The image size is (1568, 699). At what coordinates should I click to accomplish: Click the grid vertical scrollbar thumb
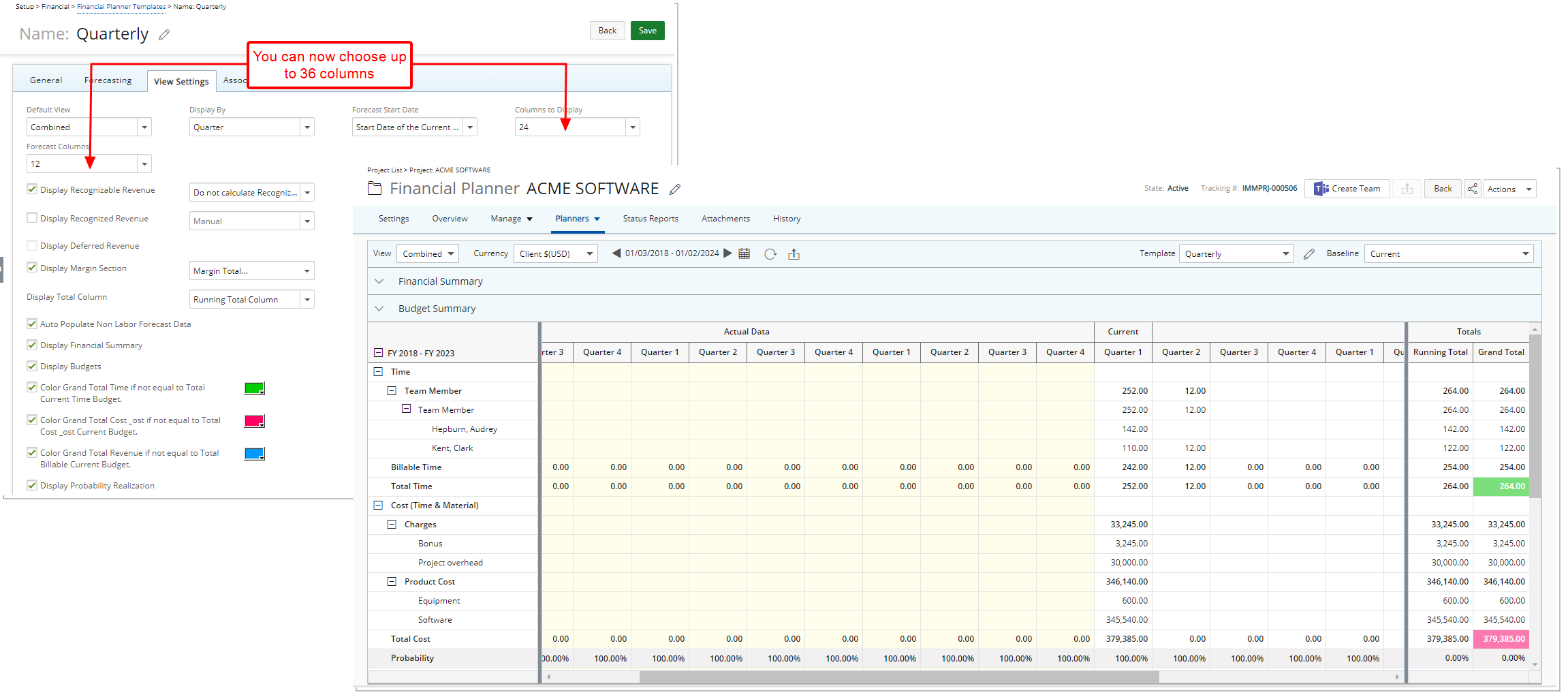[1535, 416]
